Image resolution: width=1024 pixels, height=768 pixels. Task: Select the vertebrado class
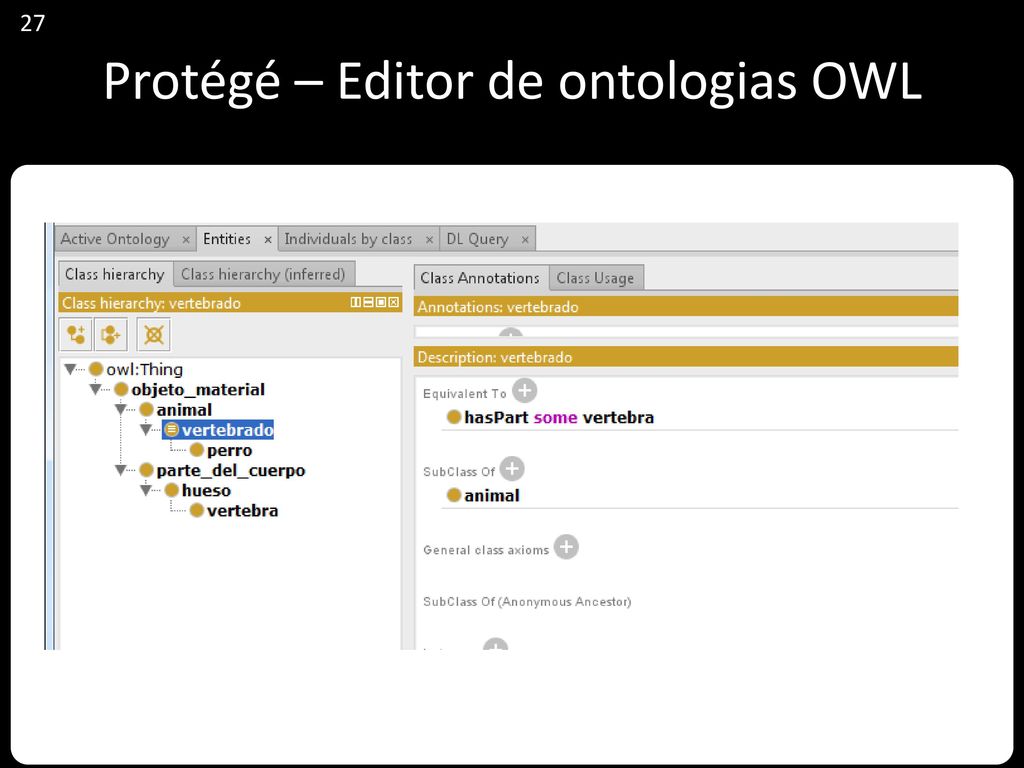[x=227, y=430]
